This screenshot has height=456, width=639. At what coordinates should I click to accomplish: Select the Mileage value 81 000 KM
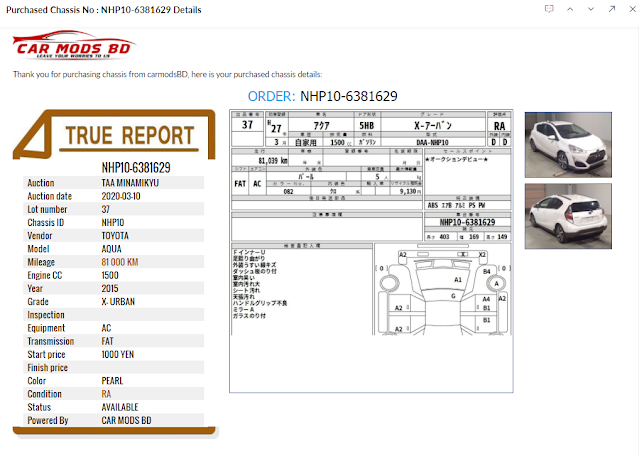(x=120, y=262)
